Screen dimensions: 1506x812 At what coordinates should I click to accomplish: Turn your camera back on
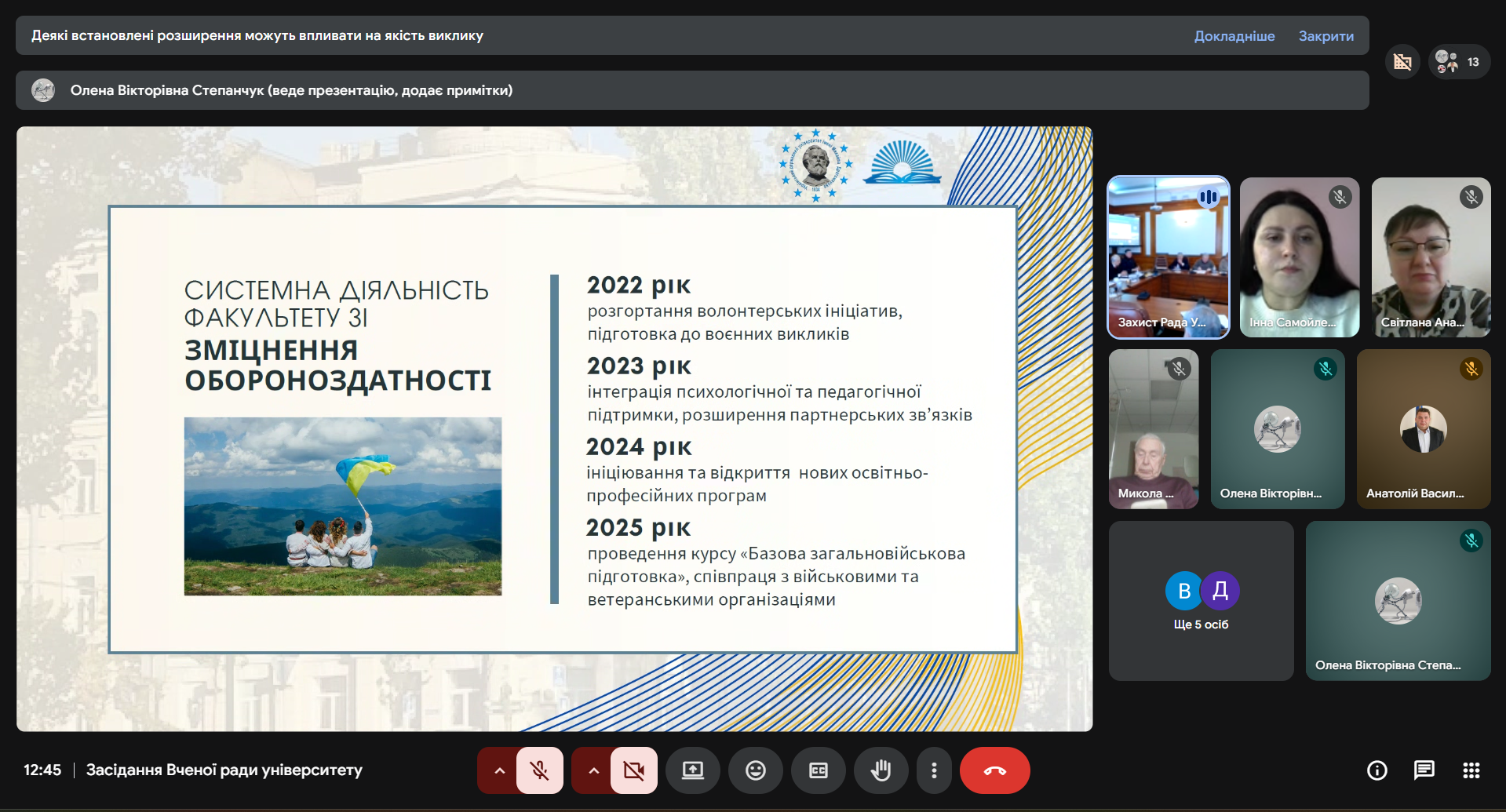pyautogui.click(x=634, y=770)
